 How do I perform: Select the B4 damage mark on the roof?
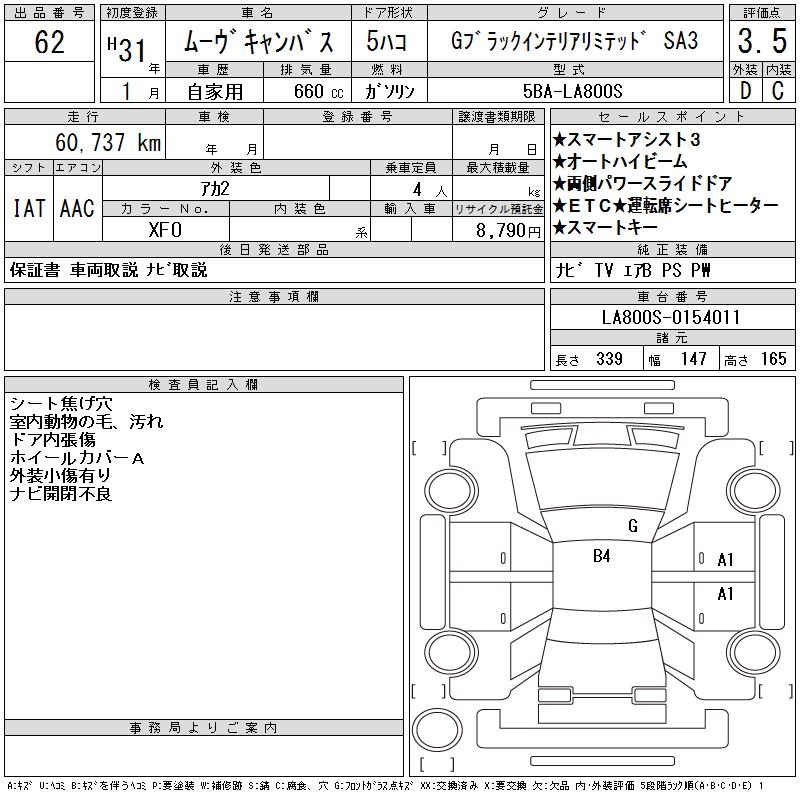pos(601,557)
